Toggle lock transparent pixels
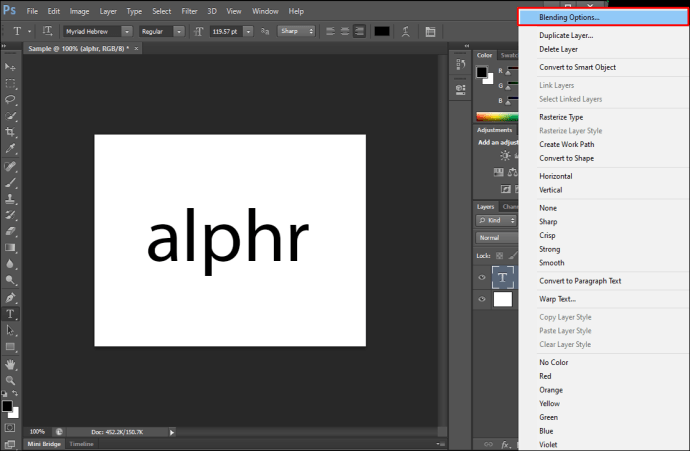 tap(499, 256)
